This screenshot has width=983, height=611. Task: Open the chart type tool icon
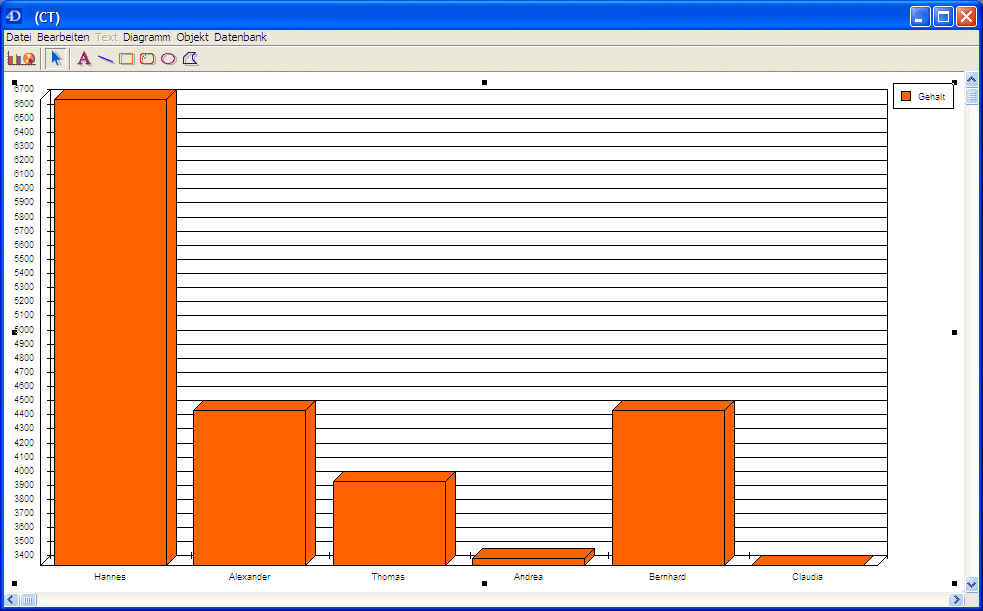point(21,59)
